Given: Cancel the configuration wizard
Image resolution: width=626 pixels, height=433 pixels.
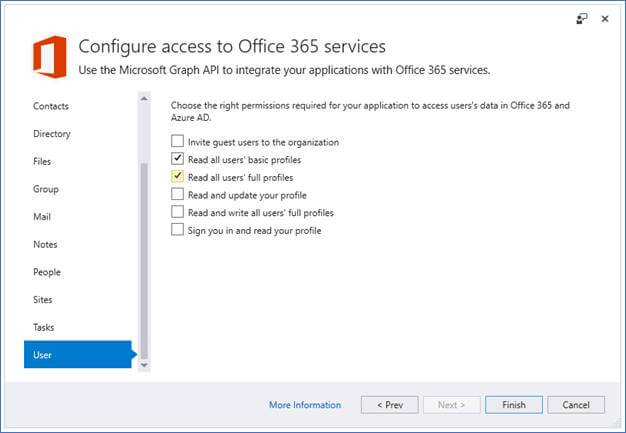Looking at the screenshot, I should (576, 405).
